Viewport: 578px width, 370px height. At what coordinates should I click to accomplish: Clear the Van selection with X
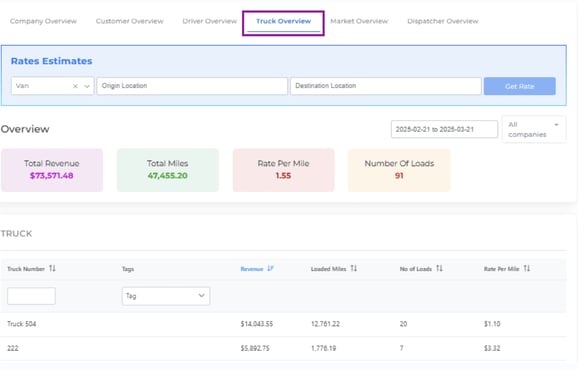point(75,86)
